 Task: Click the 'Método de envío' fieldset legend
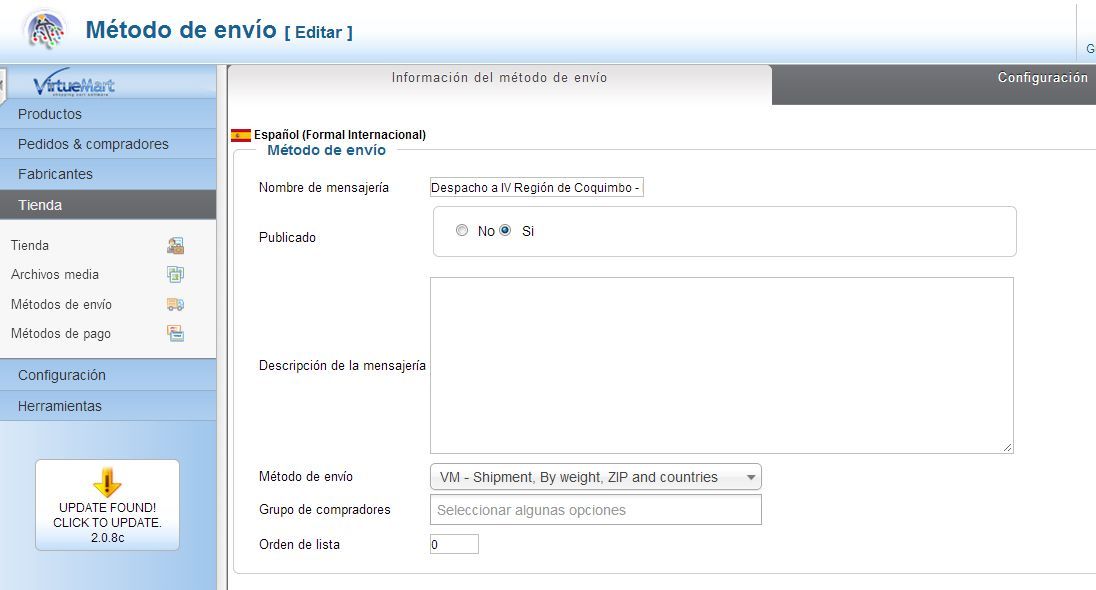click(326, 150)
